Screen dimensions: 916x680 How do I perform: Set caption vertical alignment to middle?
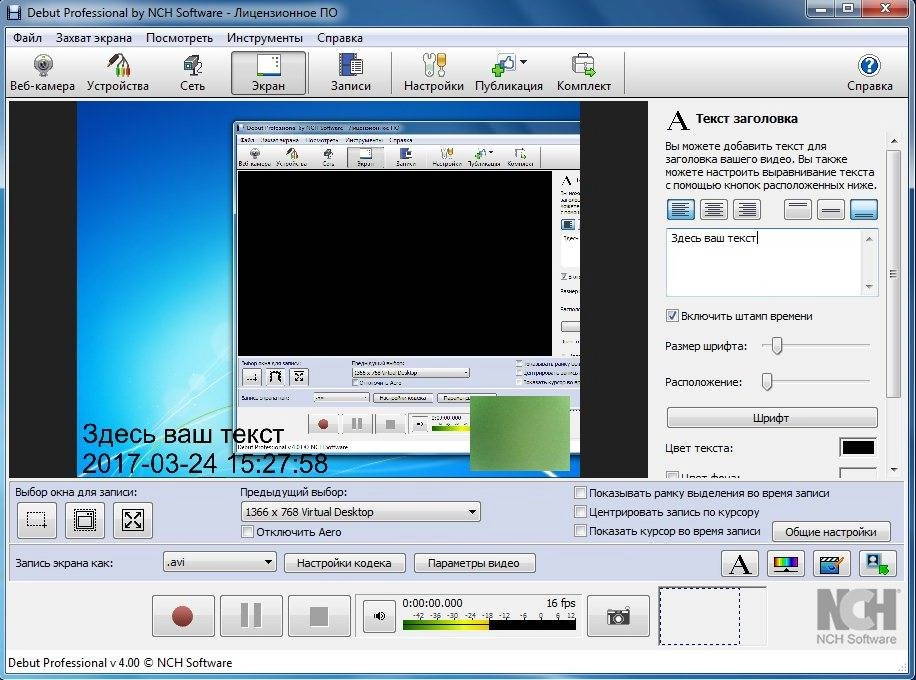pyautogui.click(x=831, y=209)
